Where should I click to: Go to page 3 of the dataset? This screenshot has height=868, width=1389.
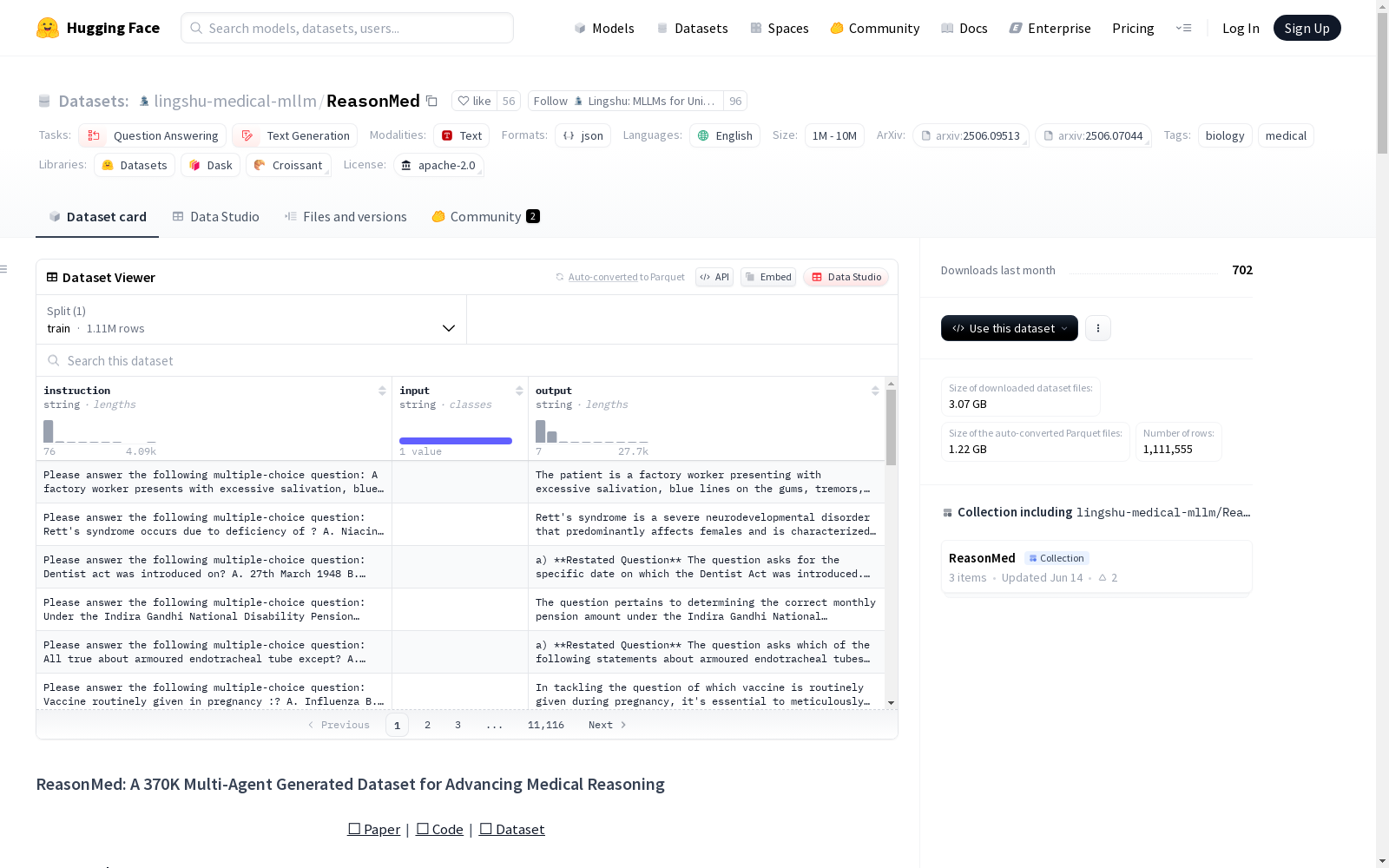[458, 725]
